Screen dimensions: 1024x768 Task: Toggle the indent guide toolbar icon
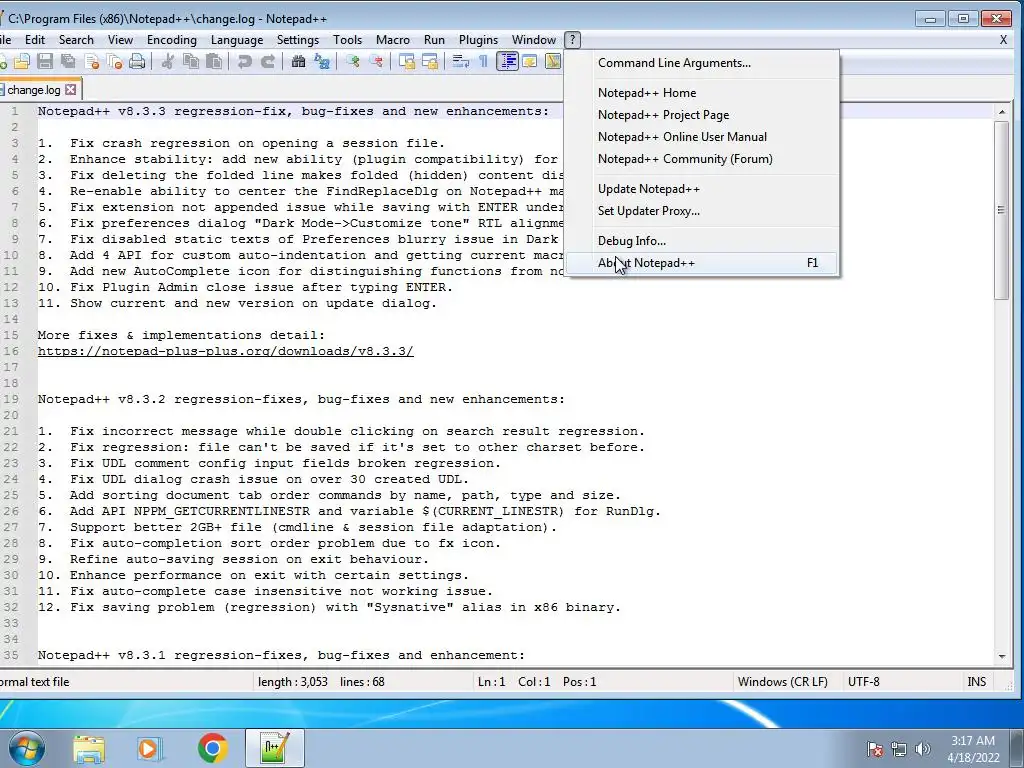tap(507, 61)
